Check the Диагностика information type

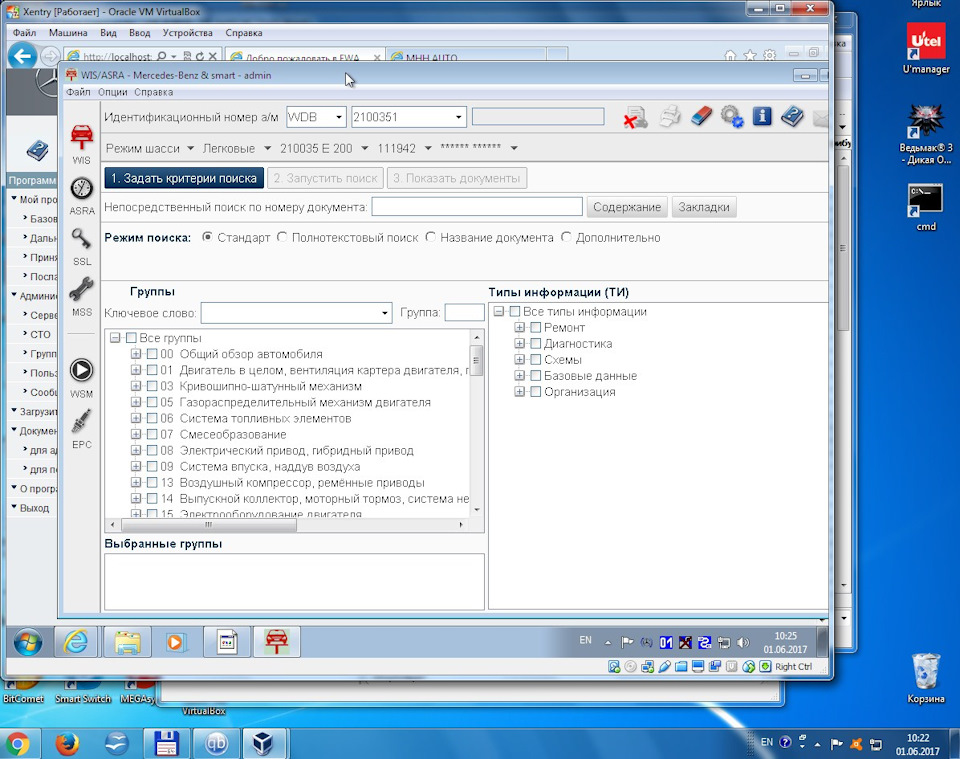[x=536, y=343]
